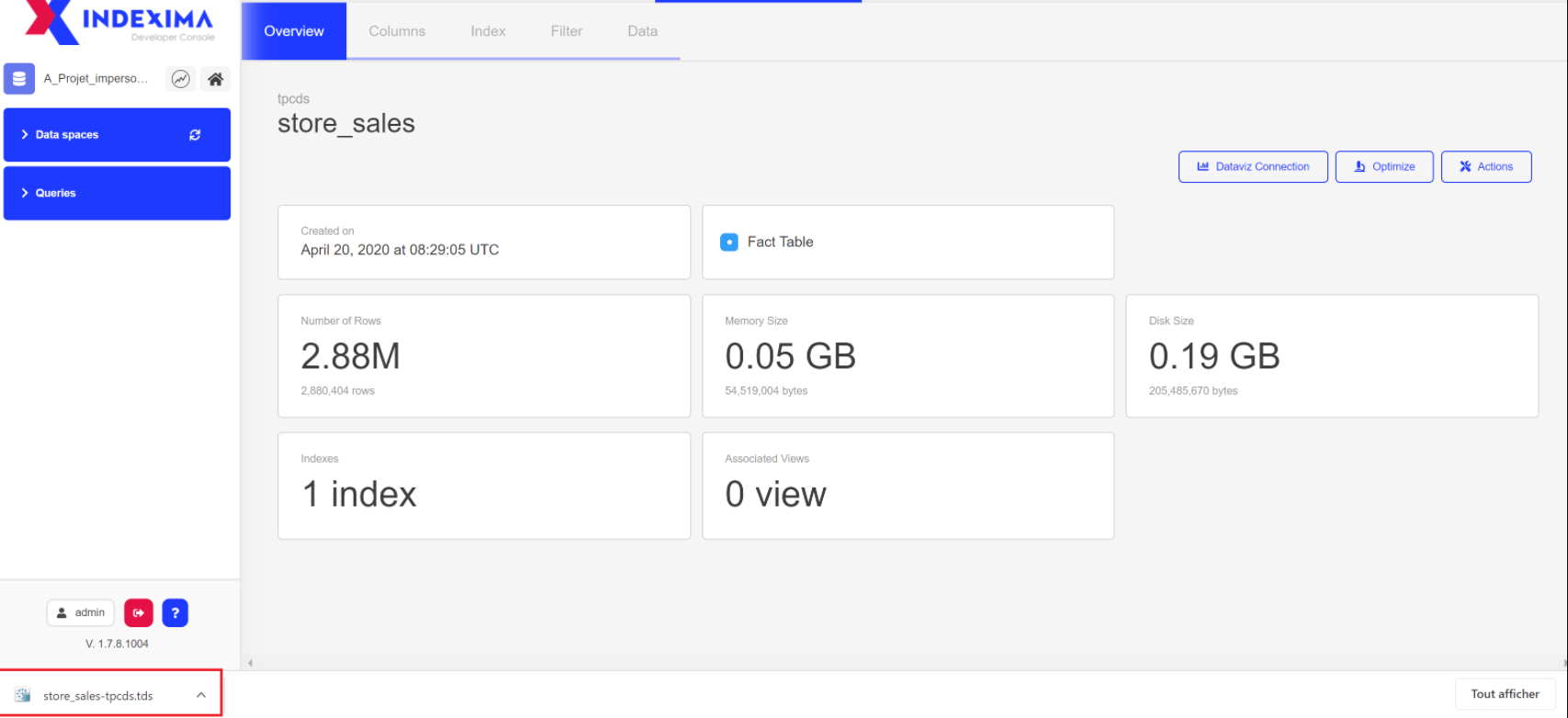Image resolution: width=1568 pixels, height=718 pixels.
Task: Expand the Queries section
Action: click(x=117, y=193)
